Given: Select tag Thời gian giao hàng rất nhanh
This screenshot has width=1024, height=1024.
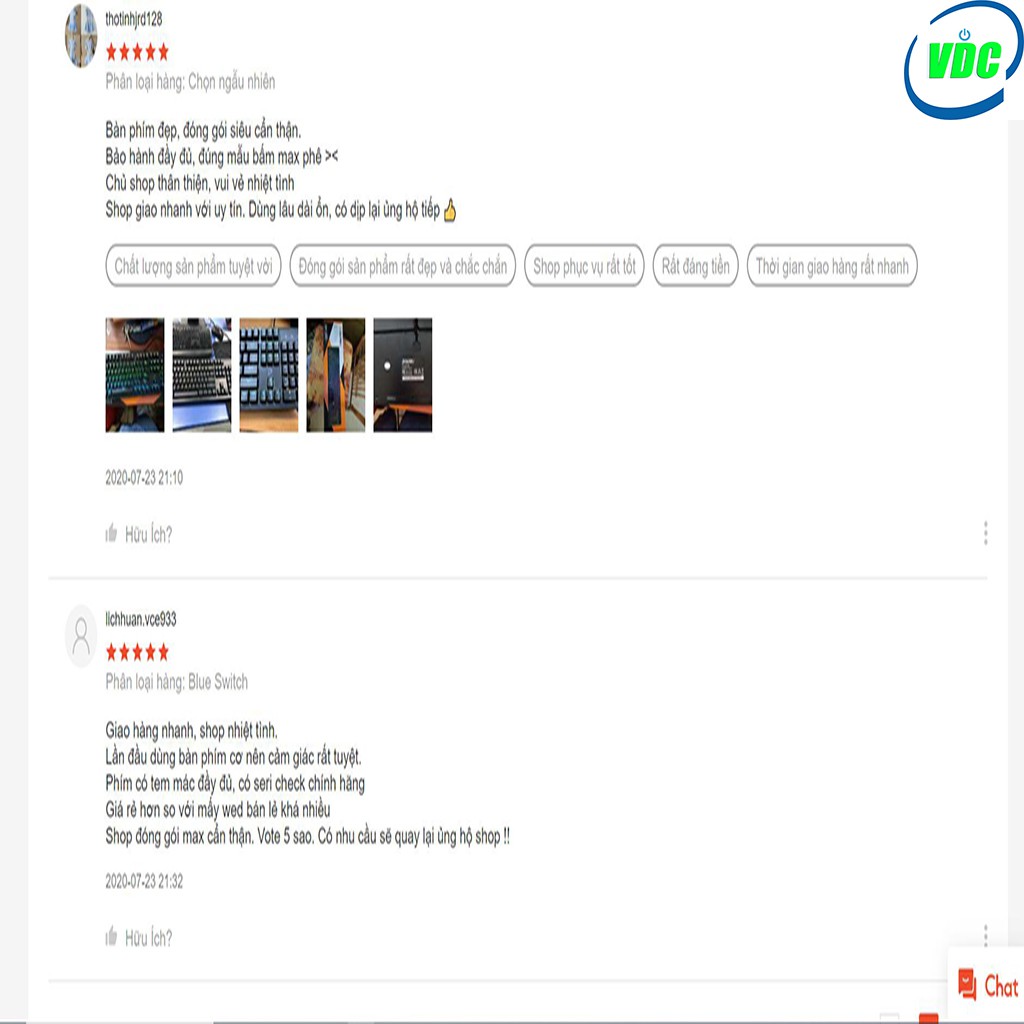Looking at the screenshot, I should pyautogui.click(x=832, y=266).
